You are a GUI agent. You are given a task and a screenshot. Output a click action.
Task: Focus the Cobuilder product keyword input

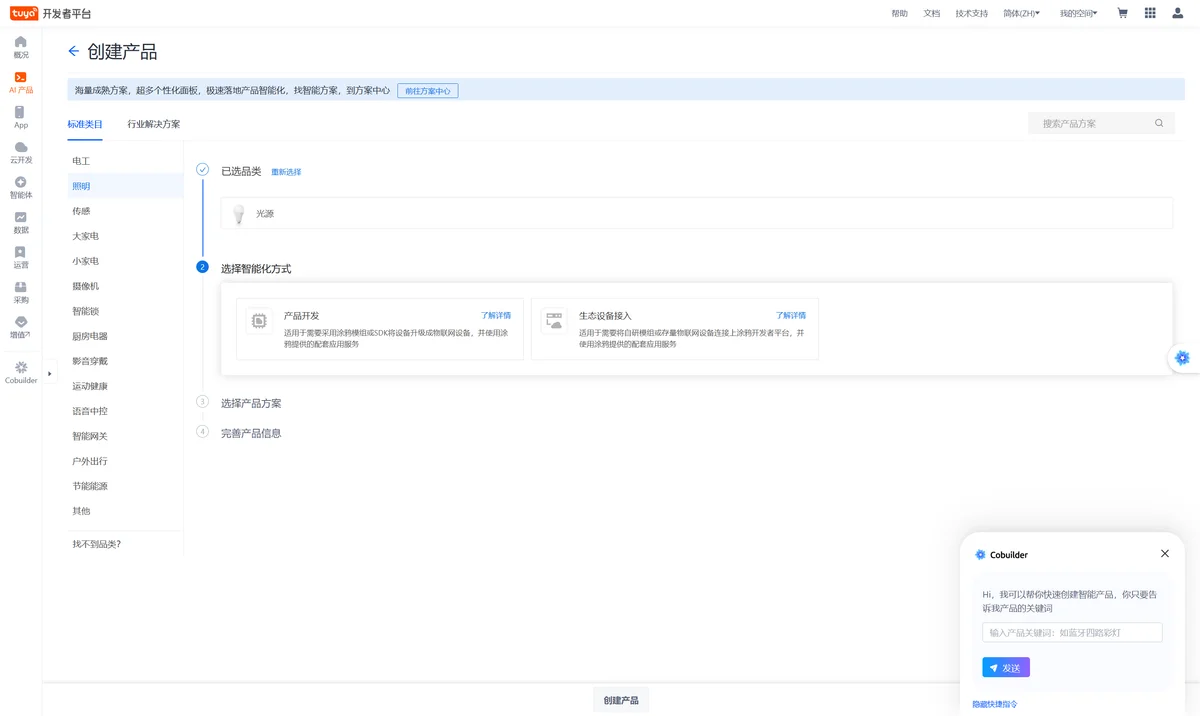pos(1072,632)
